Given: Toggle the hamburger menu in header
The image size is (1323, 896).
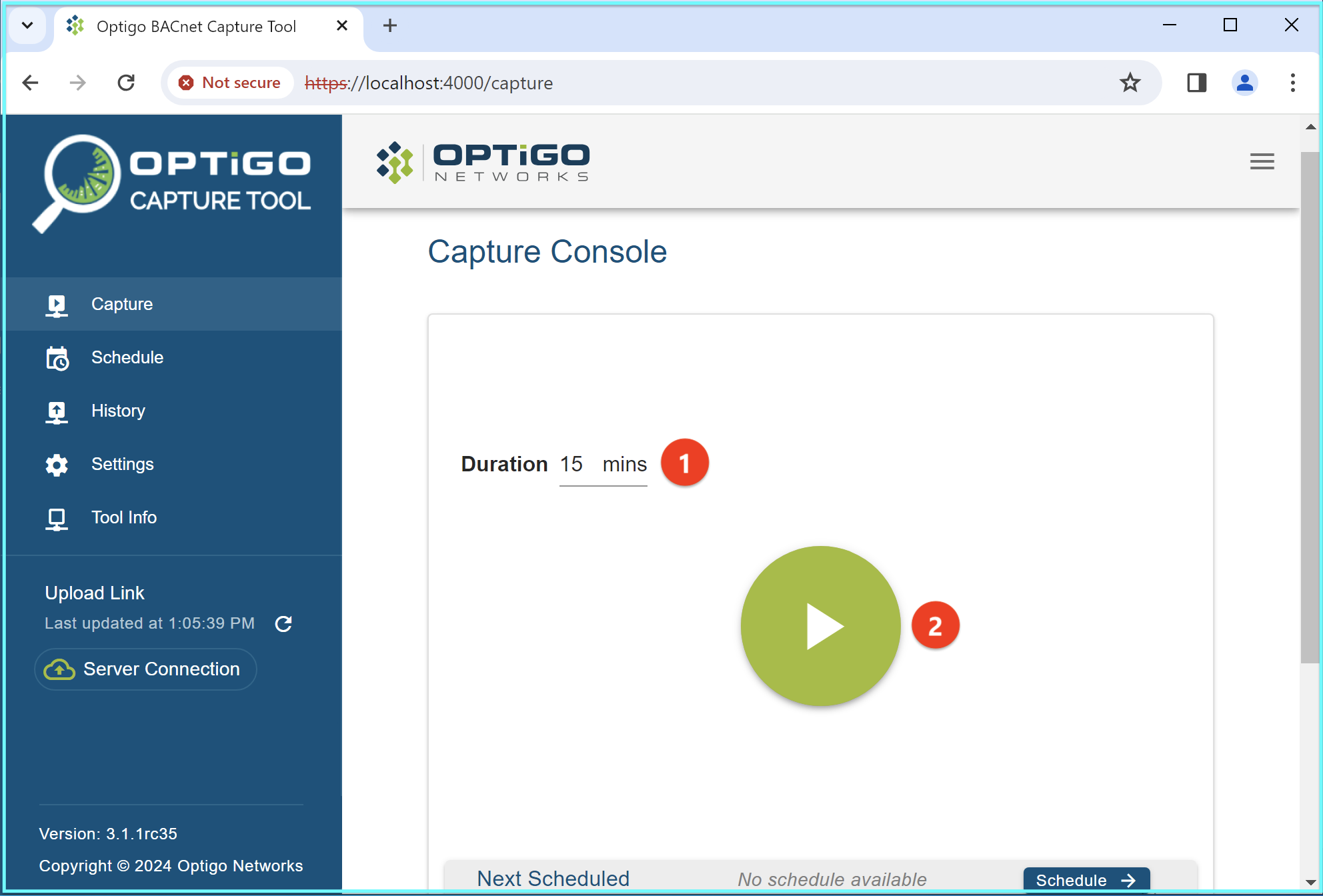Looking at the screenshot, I should (x=1262, y=161).
